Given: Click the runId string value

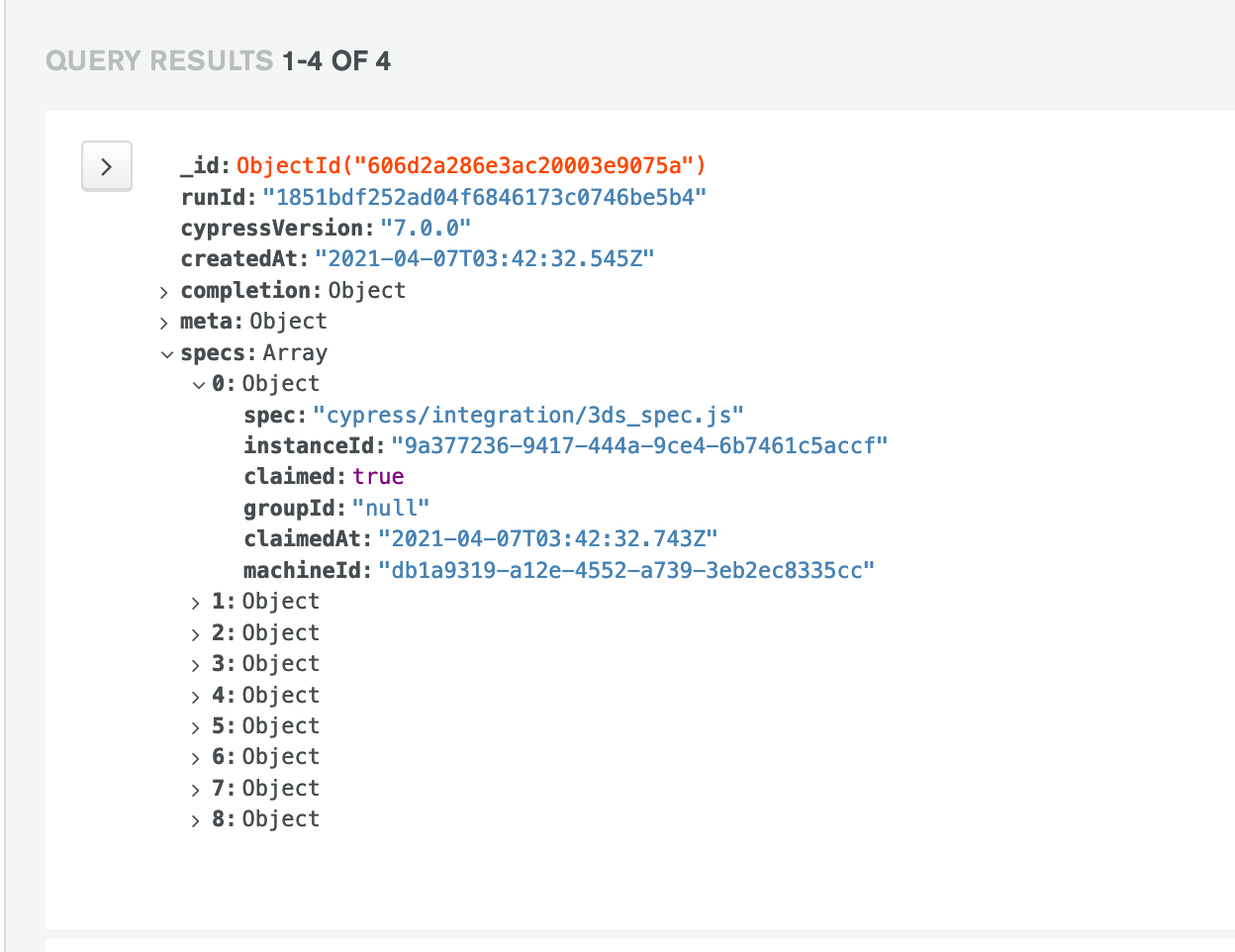Looking at the screenshot, I should (484, 197).
